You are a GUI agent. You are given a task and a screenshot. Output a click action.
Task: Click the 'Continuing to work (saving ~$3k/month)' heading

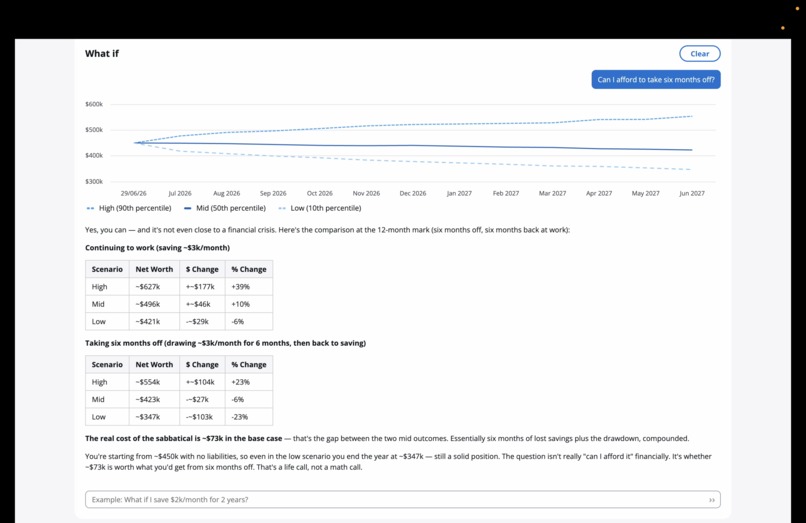[157, 248]
